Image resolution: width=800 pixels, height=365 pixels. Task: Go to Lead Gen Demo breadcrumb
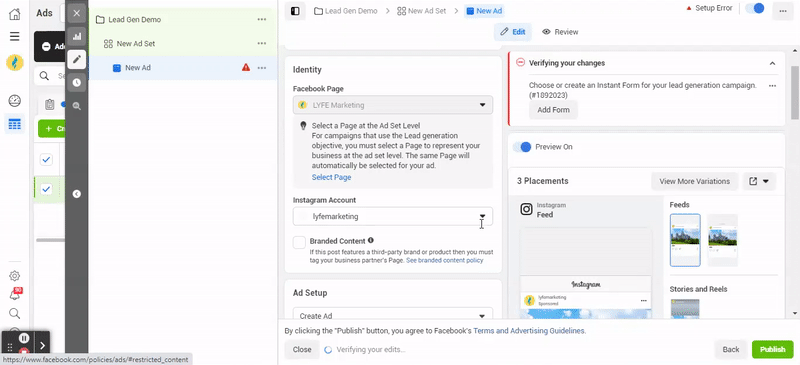point(345,11)
